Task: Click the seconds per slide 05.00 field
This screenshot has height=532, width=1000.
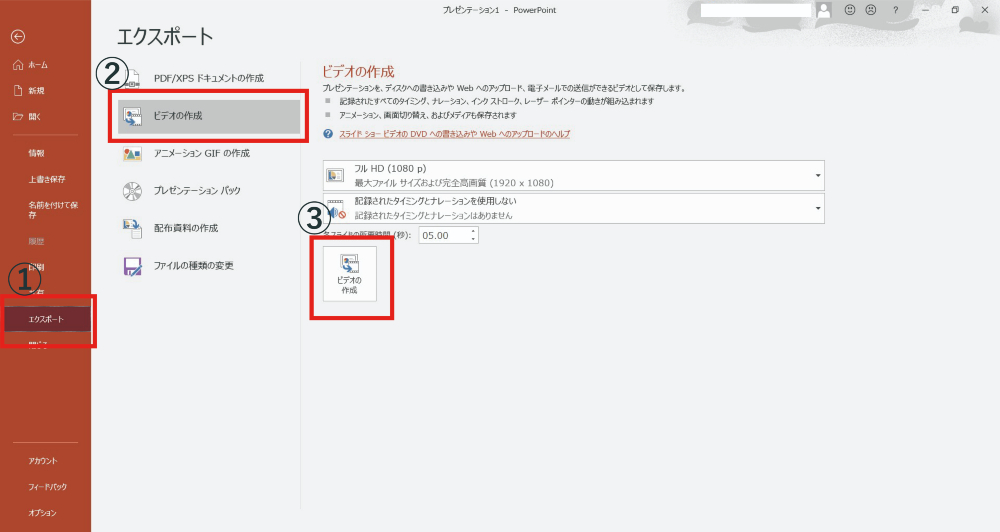Action: pos(443,235)
